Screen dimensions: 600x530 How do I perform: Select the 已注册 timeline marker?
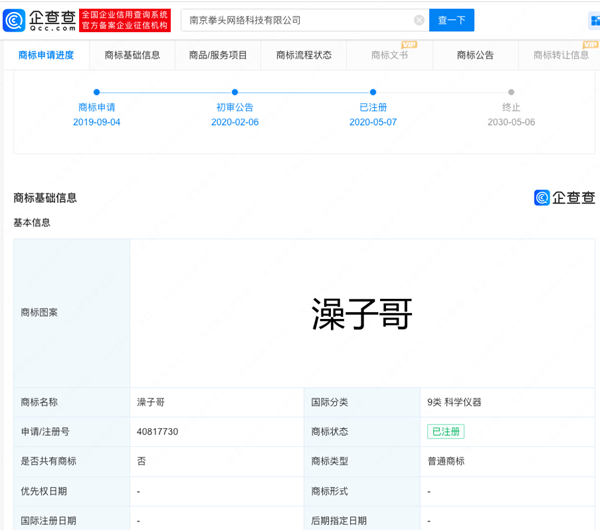click(x=373, y=92)
